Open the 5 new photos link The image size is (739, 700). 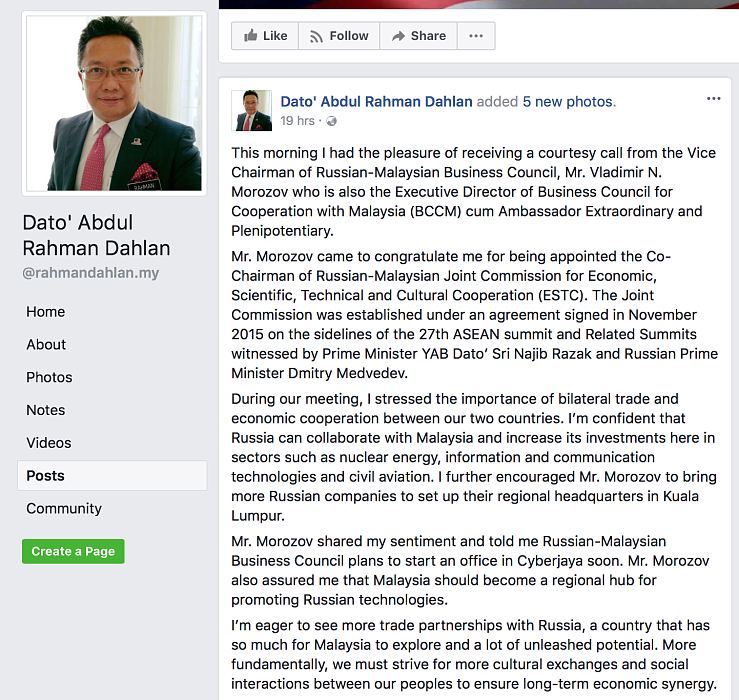[x=569, y=102]
